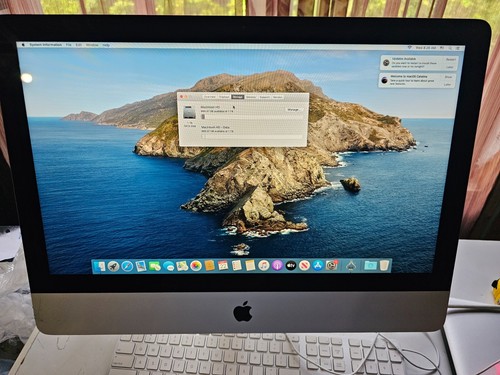This screenshot has width=500, height=375.
Task: Open the Help menu
Action: (106, 45)
